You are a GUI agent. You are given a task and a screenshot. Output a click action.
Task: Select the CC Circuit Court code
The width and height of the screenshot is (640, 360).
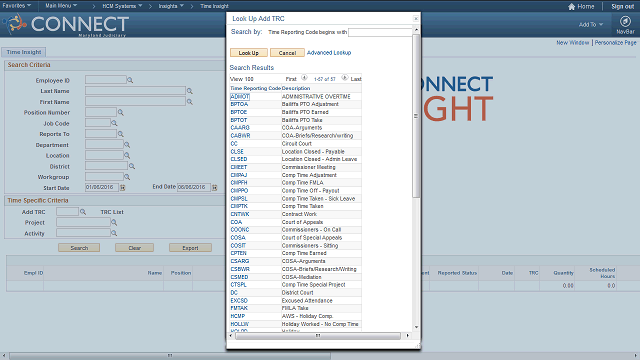pos(234,144)
